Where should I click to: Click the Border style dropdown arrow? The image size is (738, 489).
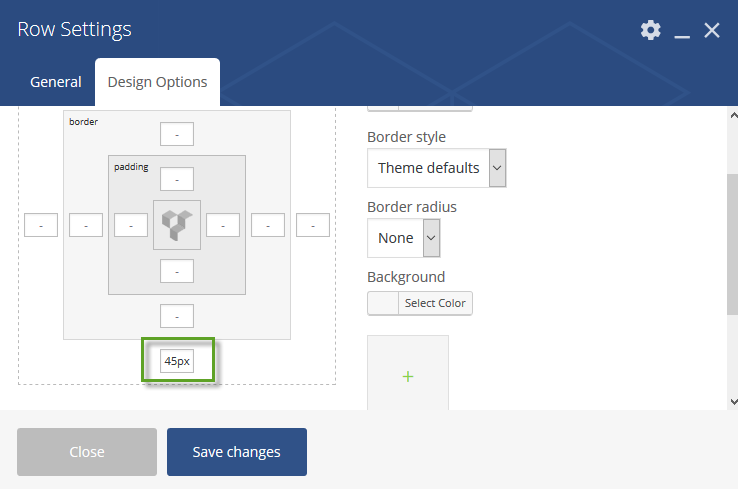(497, 168)
